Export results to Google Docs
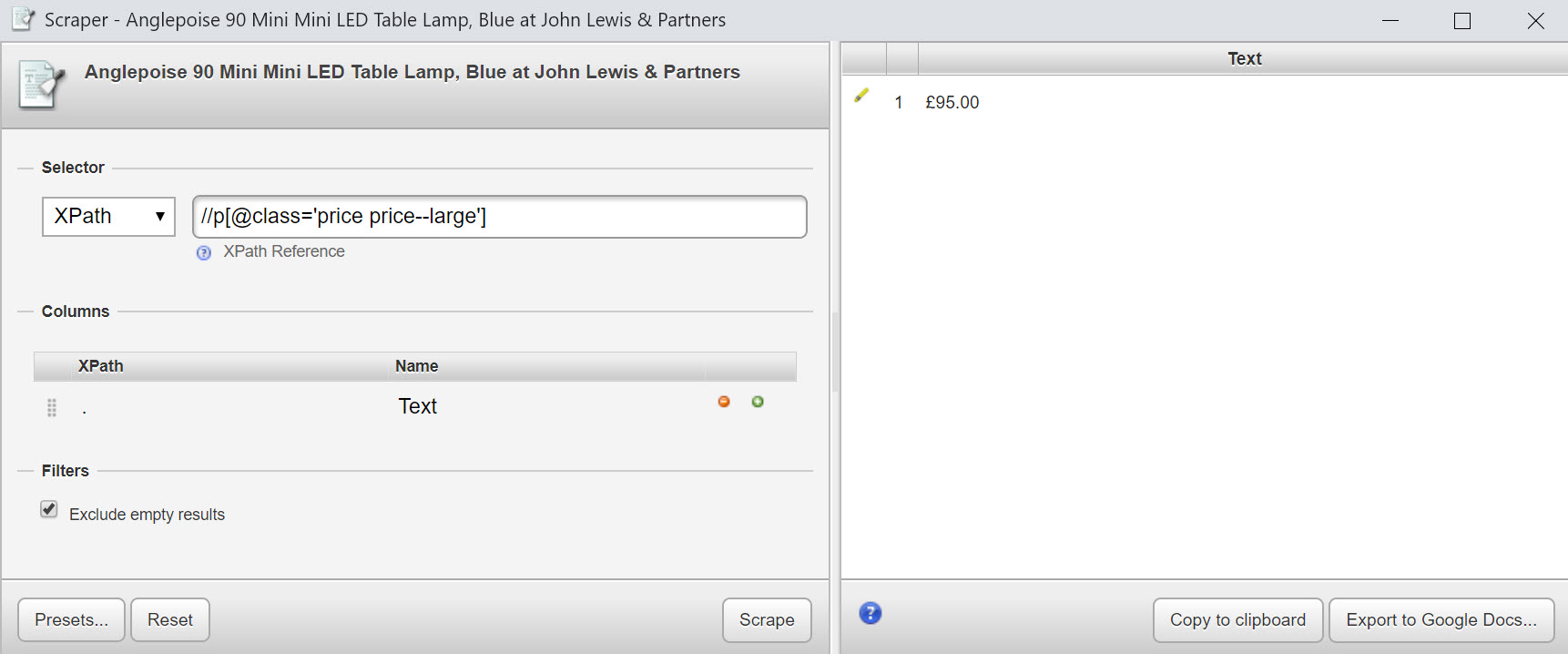This screenshot has width=1568, height=654. pyautogui.click(x=1441, y=620)
